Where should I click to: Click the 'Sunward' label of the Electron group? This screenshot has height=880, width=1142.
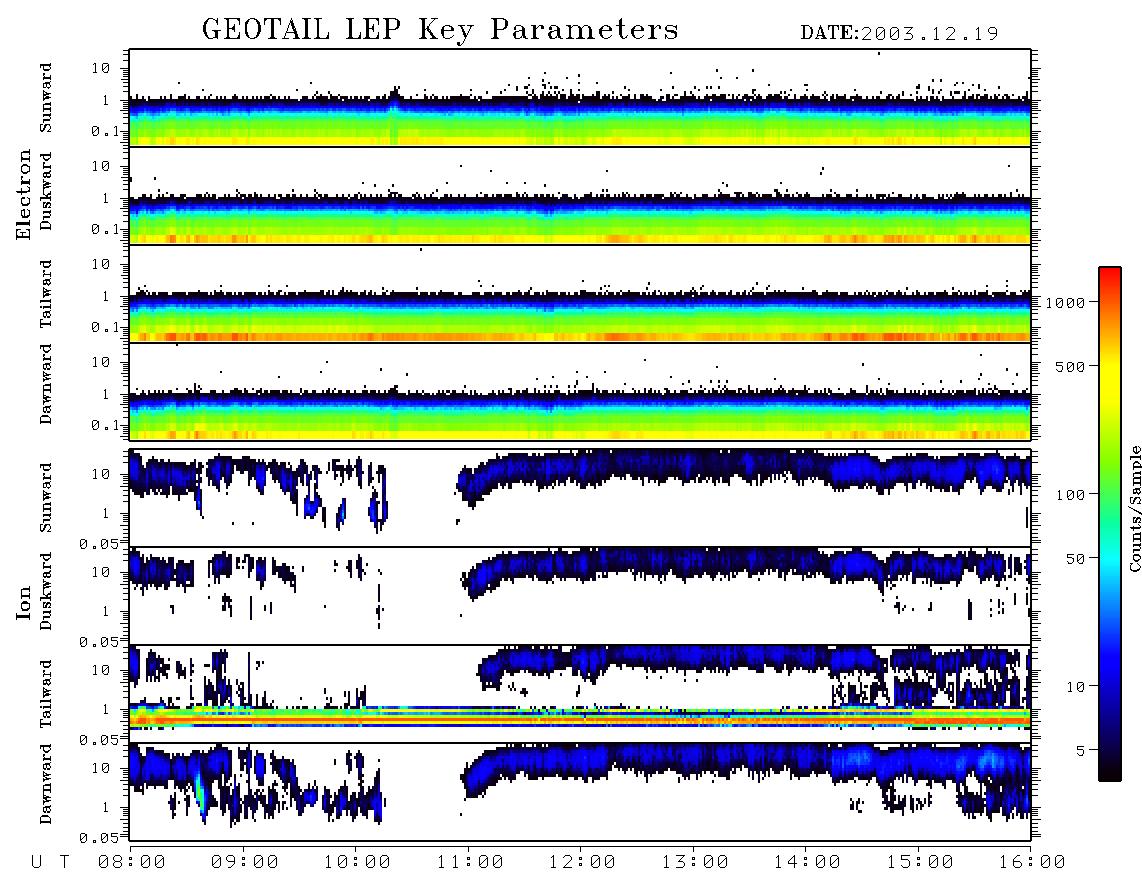pos(46,98)
